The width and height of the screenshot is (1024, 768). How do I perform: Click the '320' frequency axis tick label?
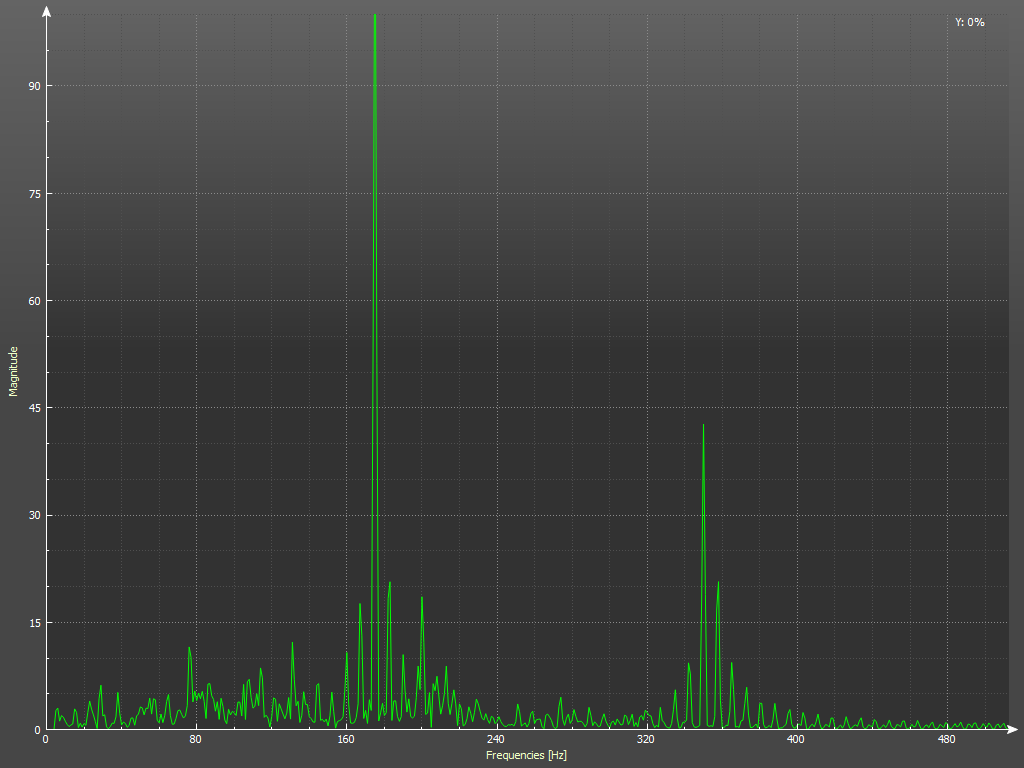click(x=646, y=740)
